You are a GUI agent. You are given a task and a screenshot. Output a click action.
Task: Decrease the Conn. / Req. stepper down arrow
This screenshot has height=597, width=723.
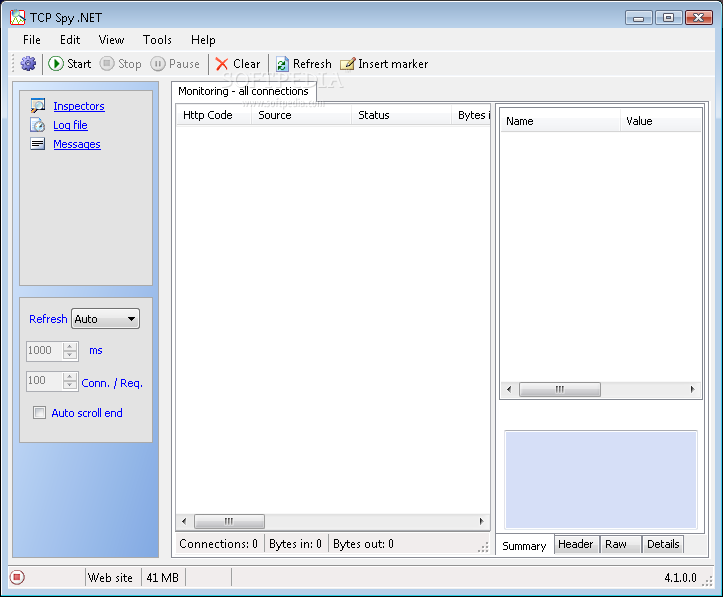(70, 386)
